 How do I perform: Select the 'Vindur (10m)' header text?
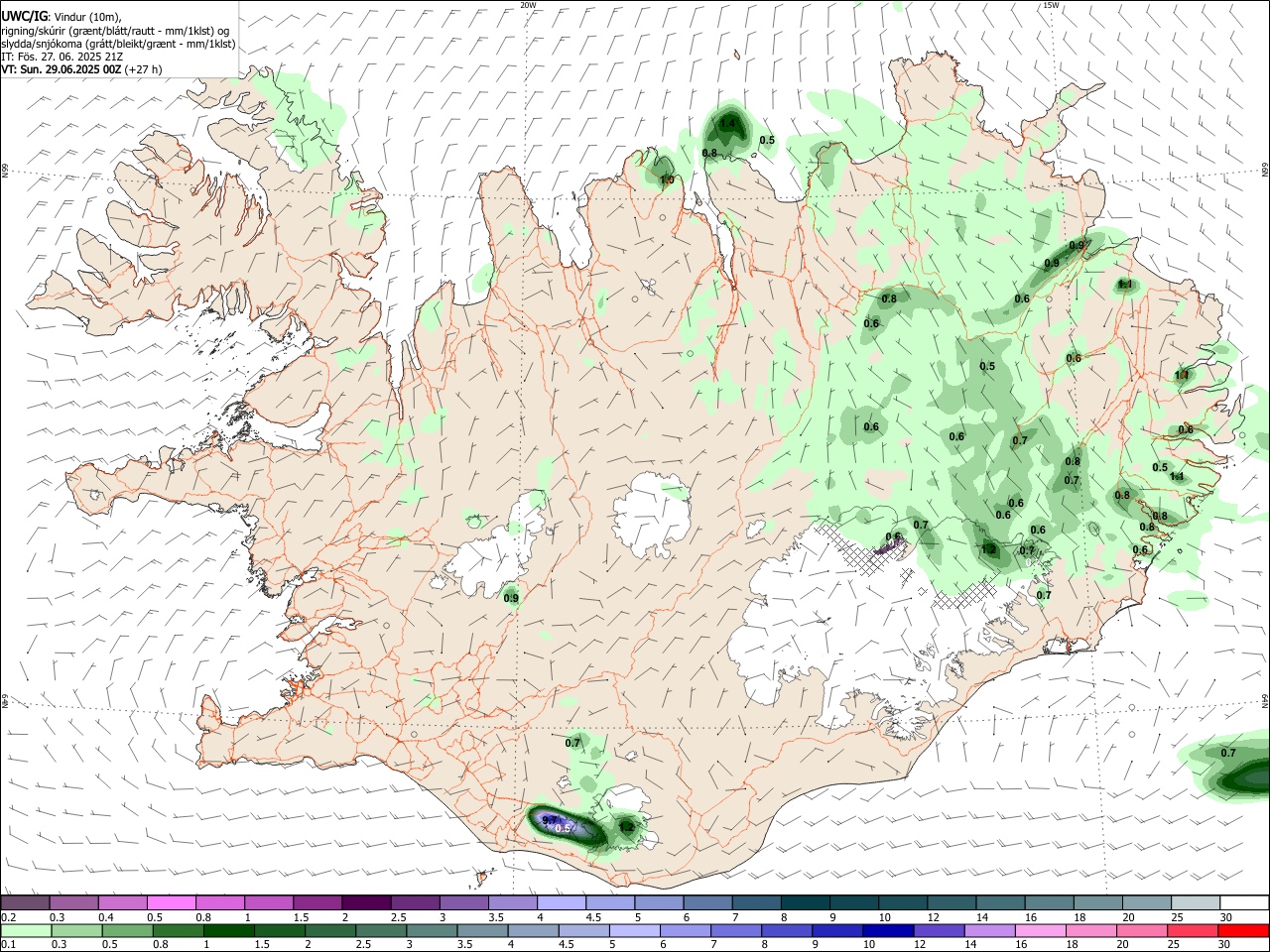pos(87,17)
